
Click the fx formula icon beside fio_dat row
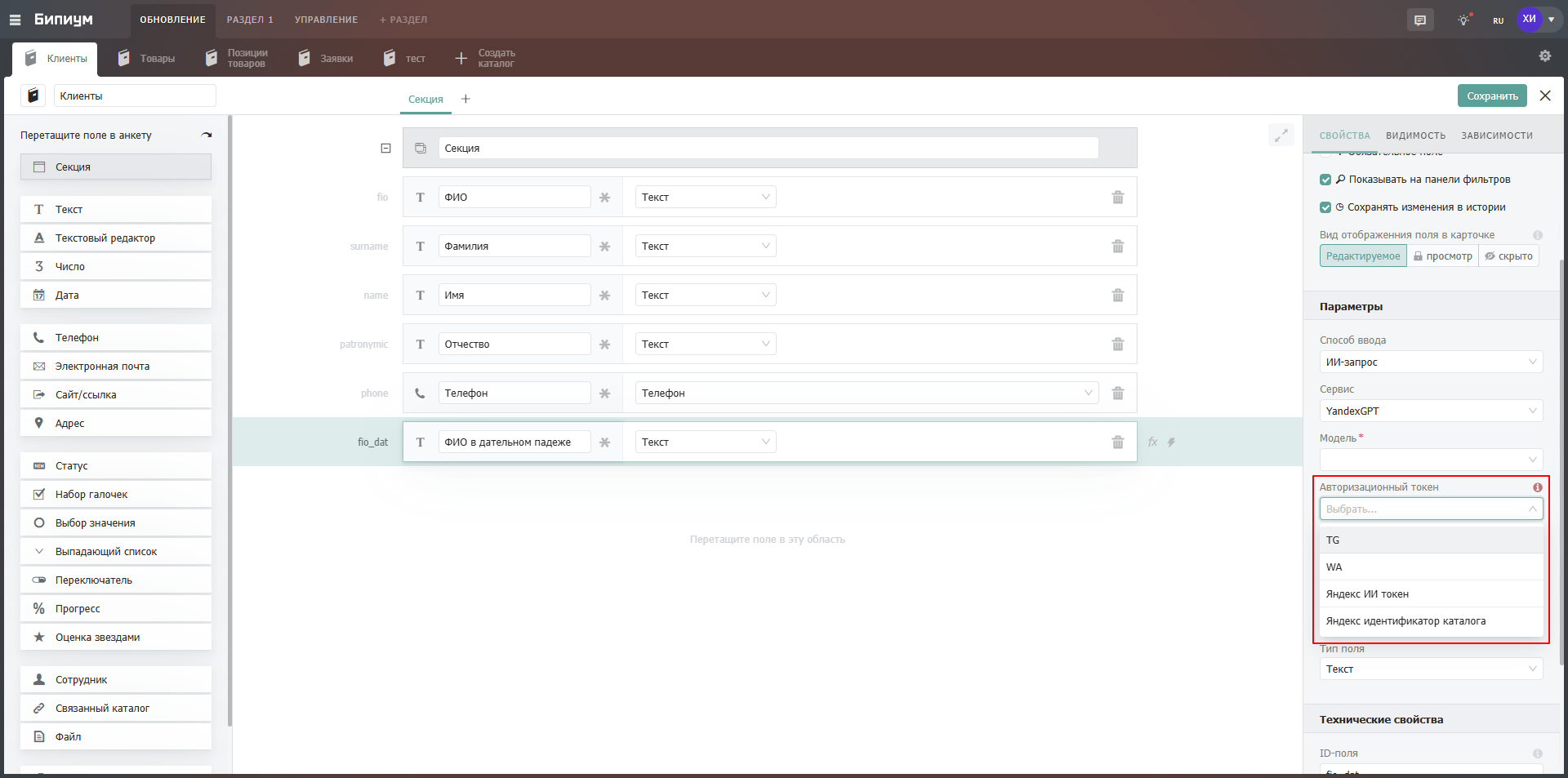tap(1152, 442)
